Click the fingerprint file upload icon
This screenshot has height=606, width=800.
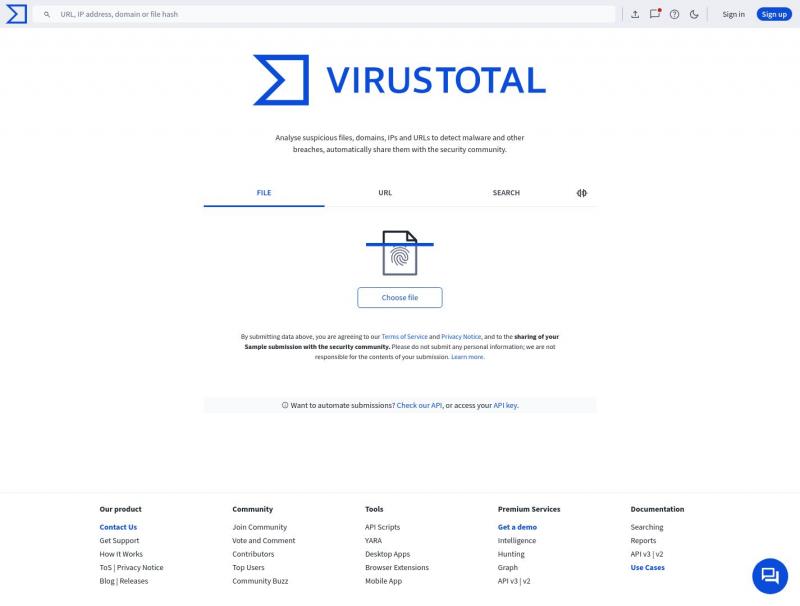400,253
